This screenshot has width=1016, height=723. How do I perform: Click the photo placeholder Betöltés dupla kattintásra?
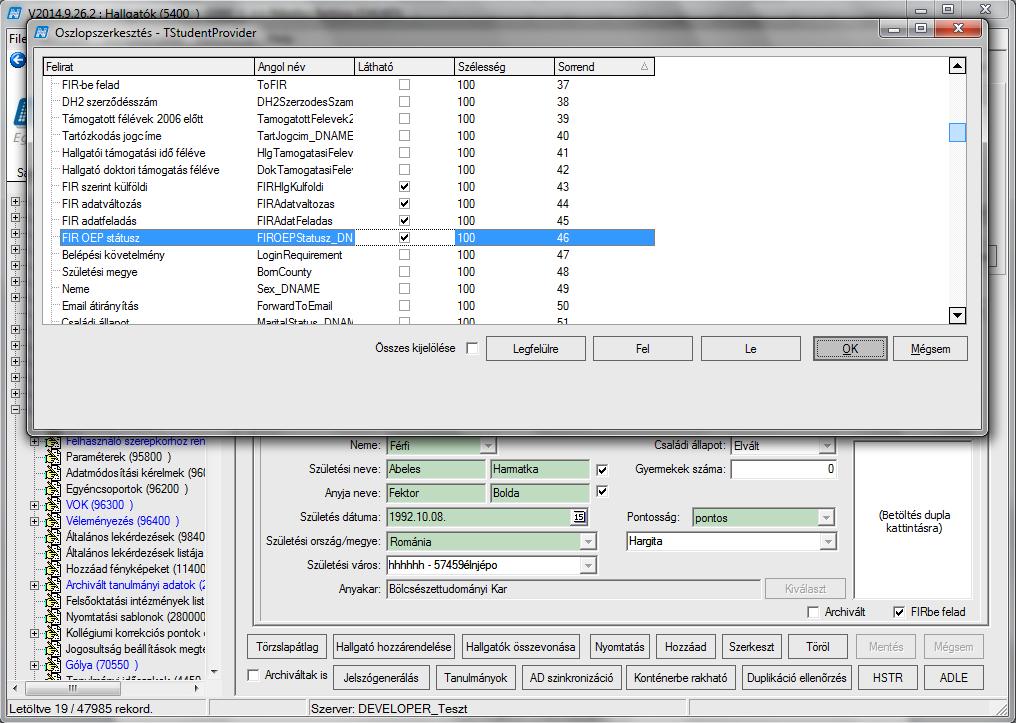pyautogui.click(x=913, y=520)
